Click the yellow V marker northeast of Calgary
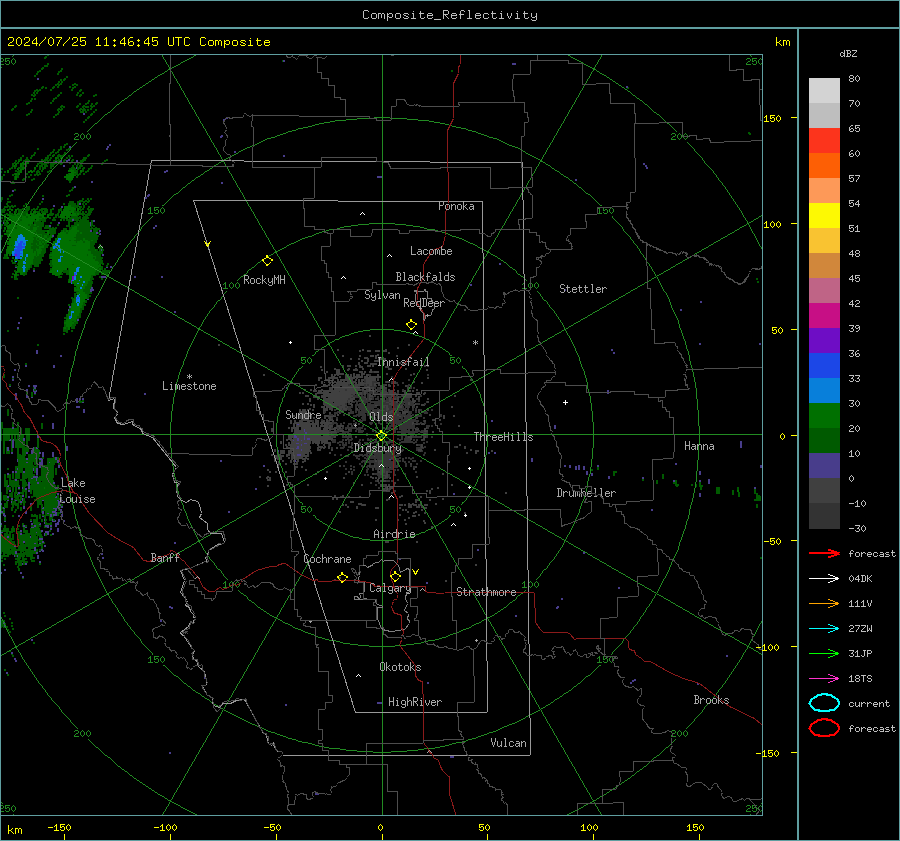The height and width of the screenshot is (841, 900). click(x=416, y=572)
